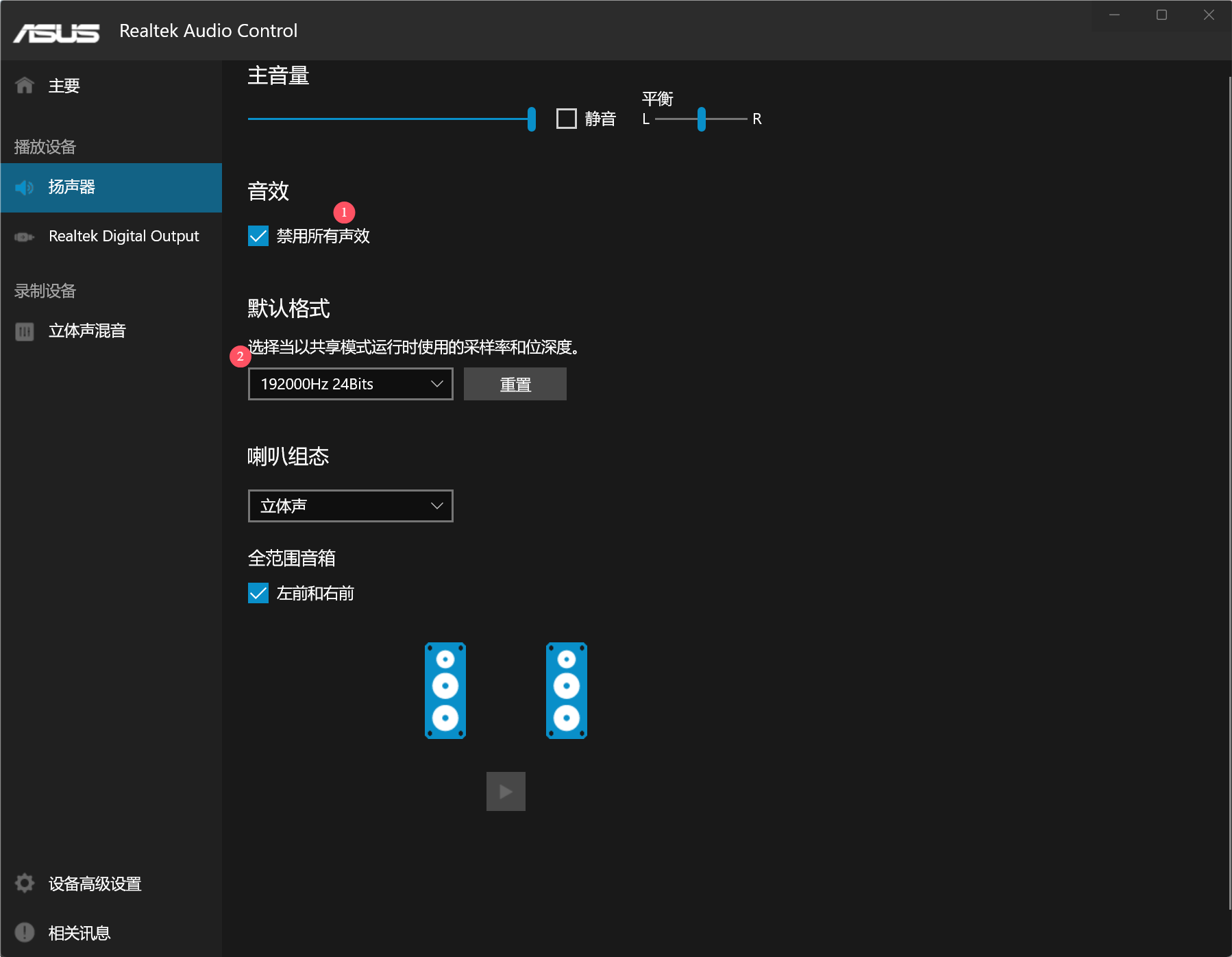Open 相关讯息 information page
1232x957 pixels.
[x=79, y=933]
